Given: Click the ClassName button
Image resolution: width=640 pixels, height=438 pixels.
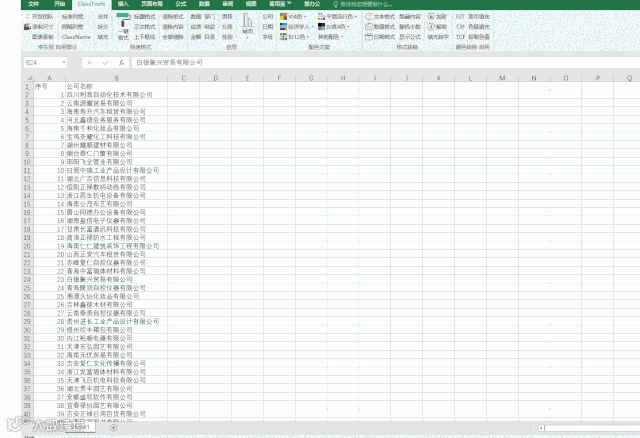Looking at the screenshot, I should point(76,37).
